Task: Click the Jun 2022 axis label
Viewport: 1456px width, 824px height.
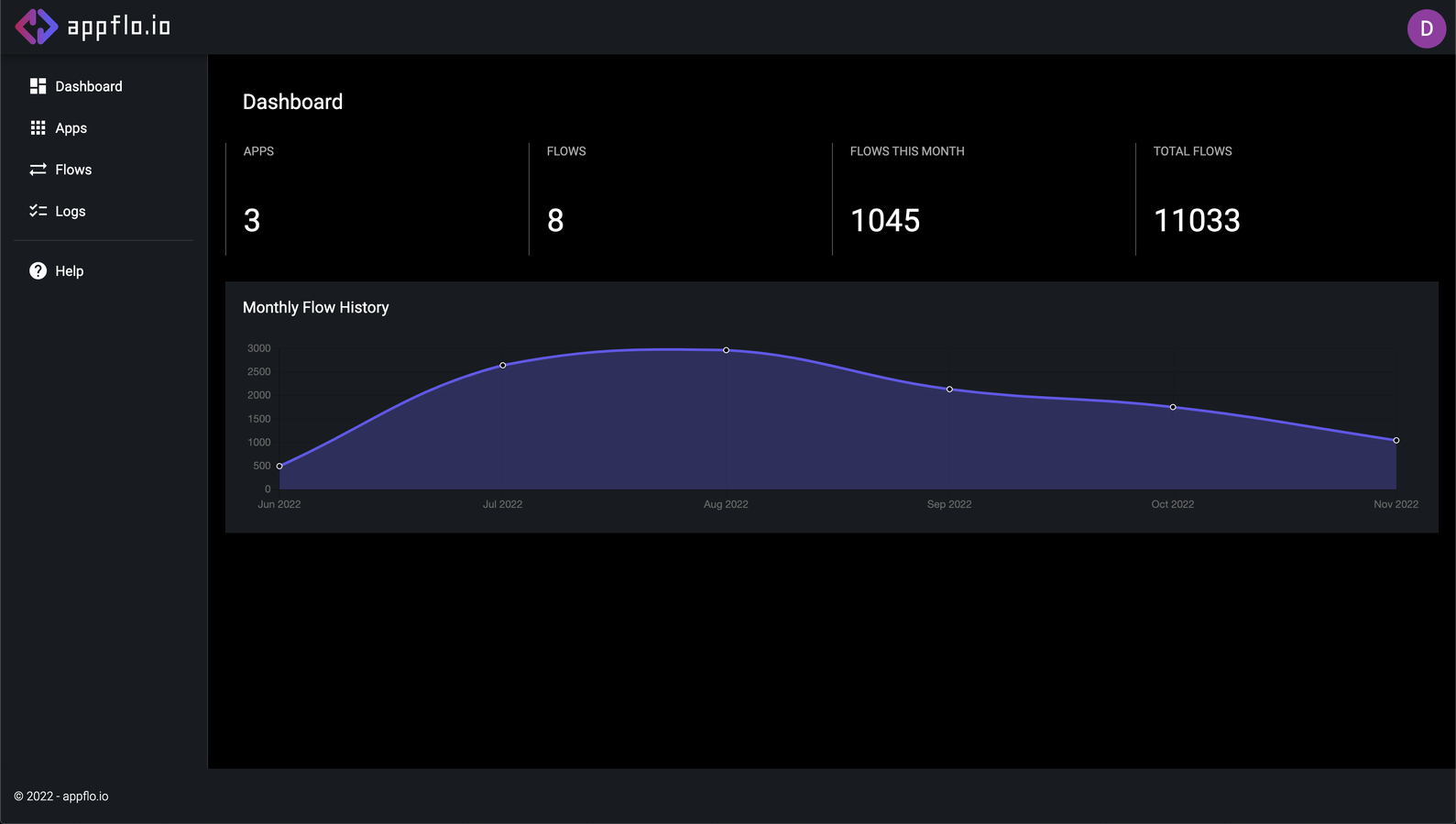Action: (279, 504)
